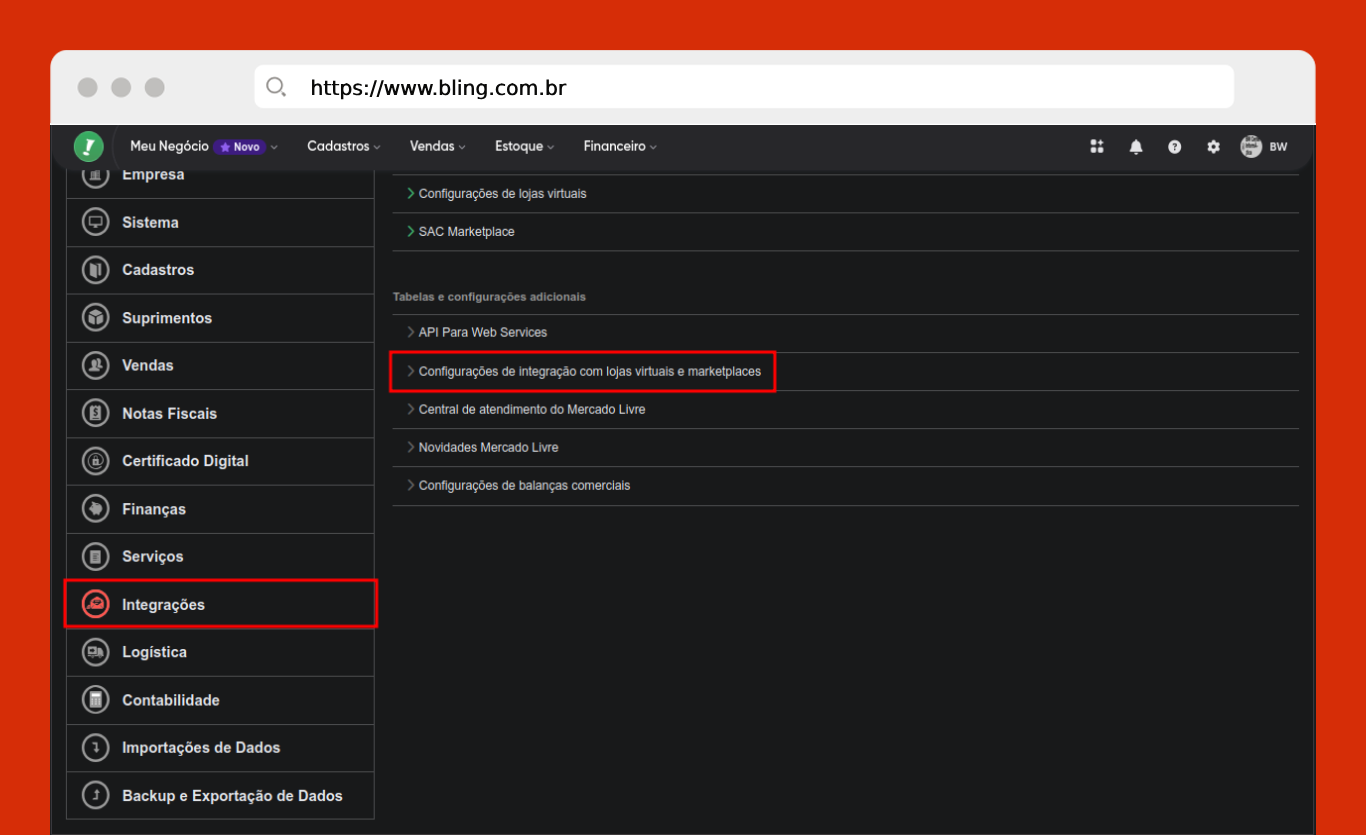Open the Estoque top menu
Screen dimensions: 1366x835
[525, 146]
